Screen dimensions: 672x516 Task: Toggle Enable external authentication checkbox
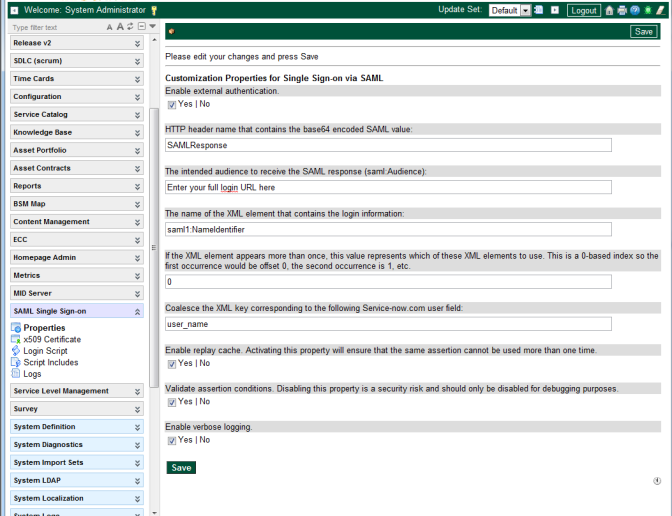point(171,104)
